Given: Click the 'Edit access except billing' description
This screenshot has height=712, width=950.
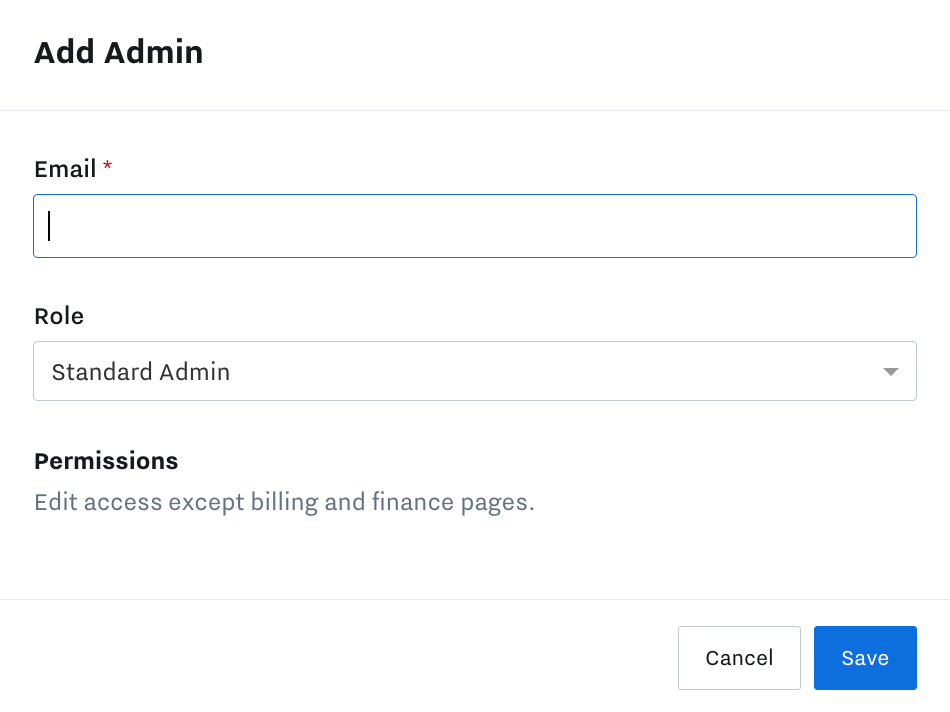Looking at the screenshot, I should point(284,502).
